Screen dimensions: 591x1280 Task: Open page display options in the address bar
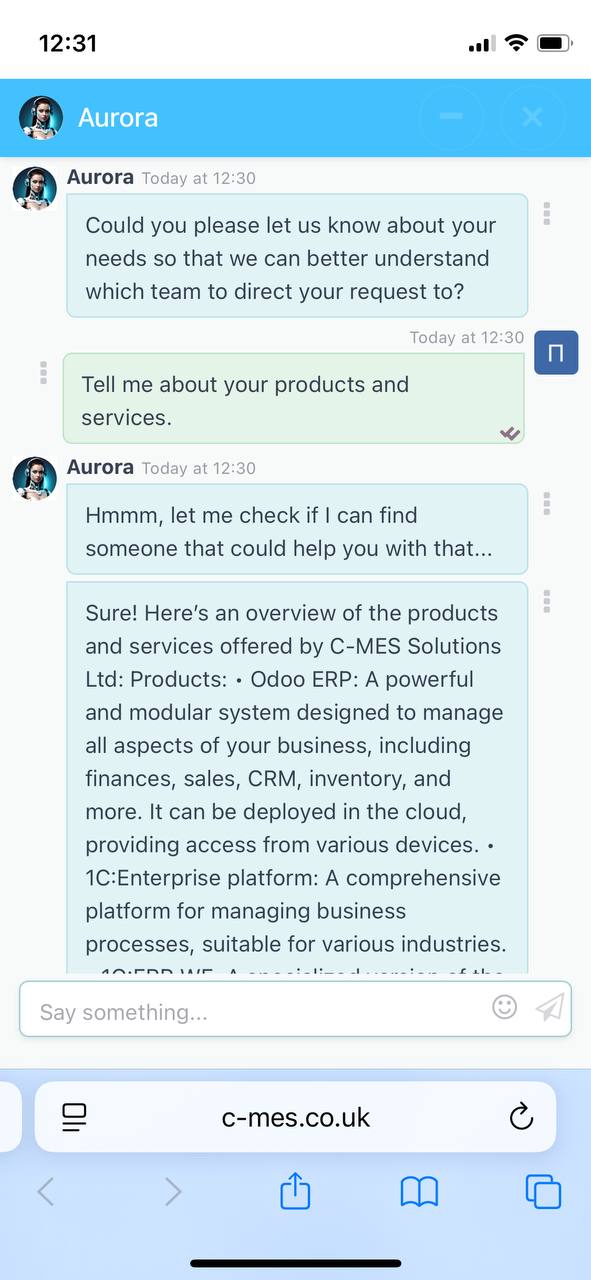[74, 1117]
